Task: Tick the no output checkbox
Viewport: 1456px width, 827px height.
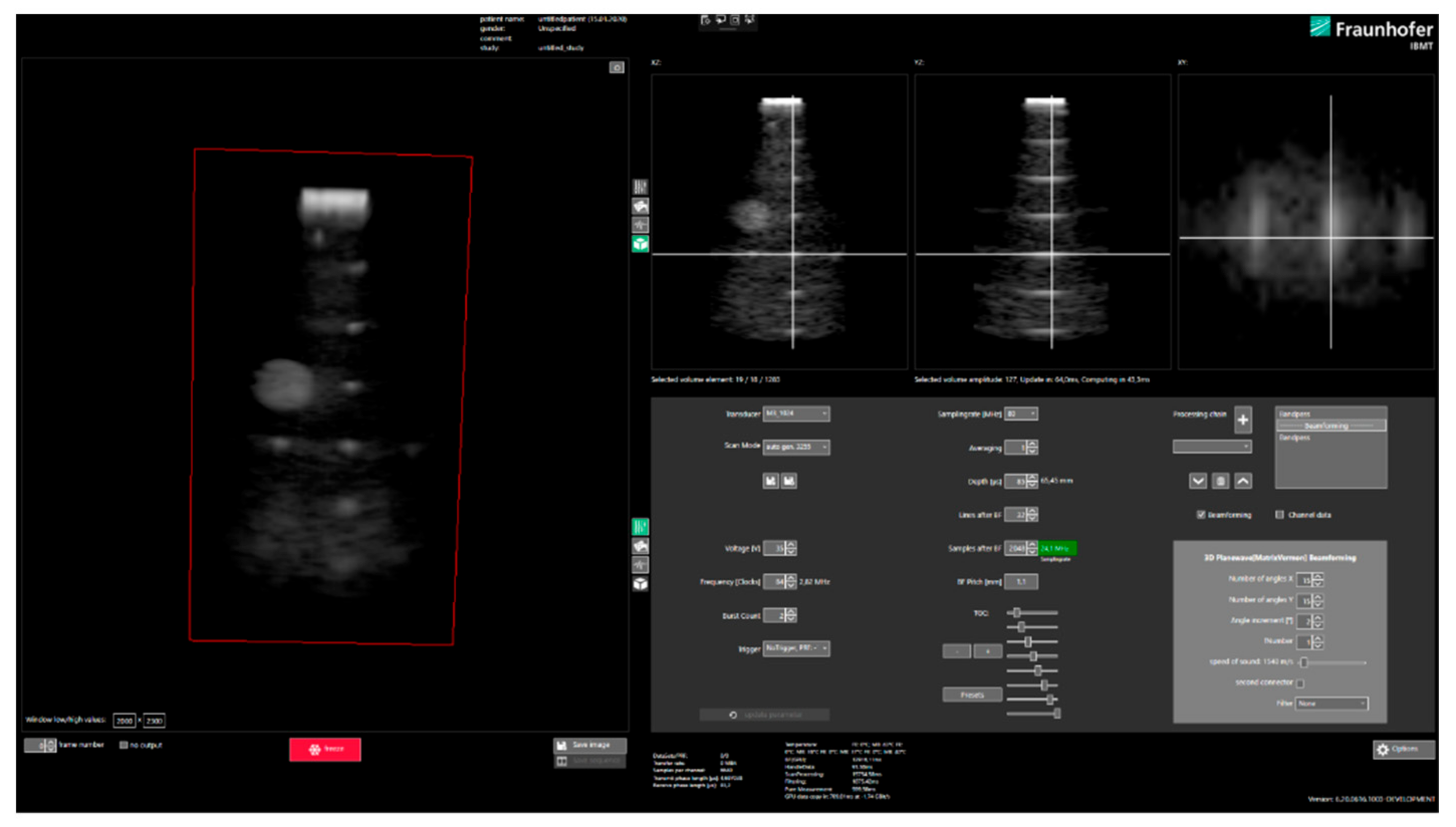Action: [124, 745]
